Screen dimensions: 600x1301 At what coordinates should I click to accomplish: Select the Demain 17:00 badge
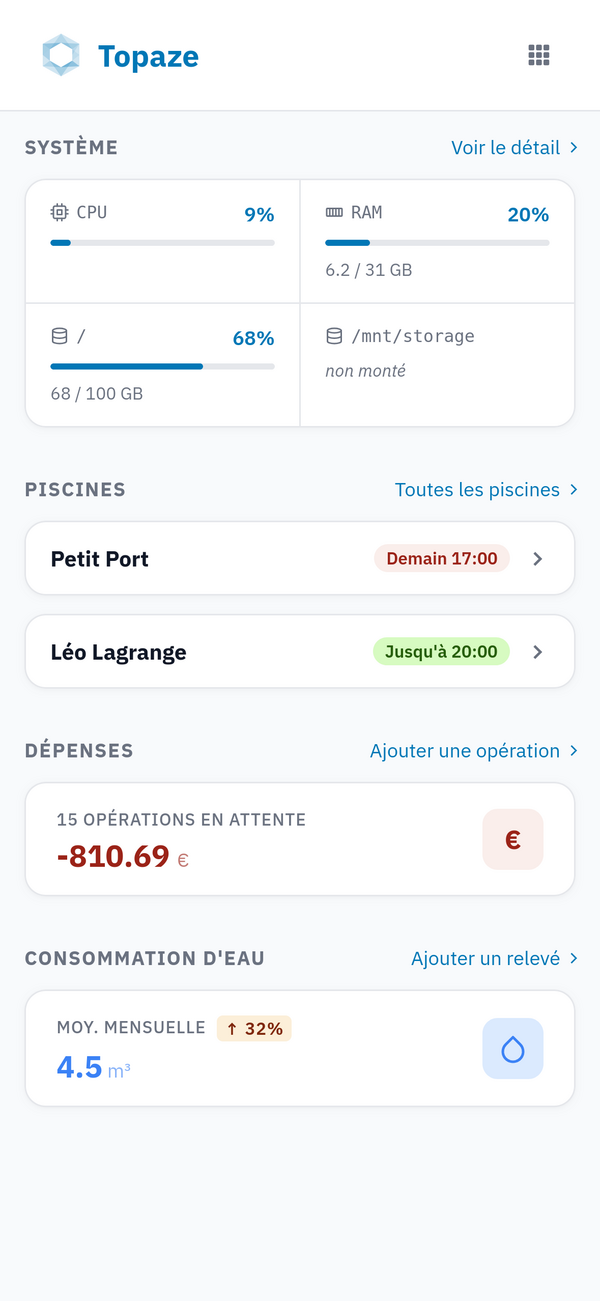(x=442, y=559)
